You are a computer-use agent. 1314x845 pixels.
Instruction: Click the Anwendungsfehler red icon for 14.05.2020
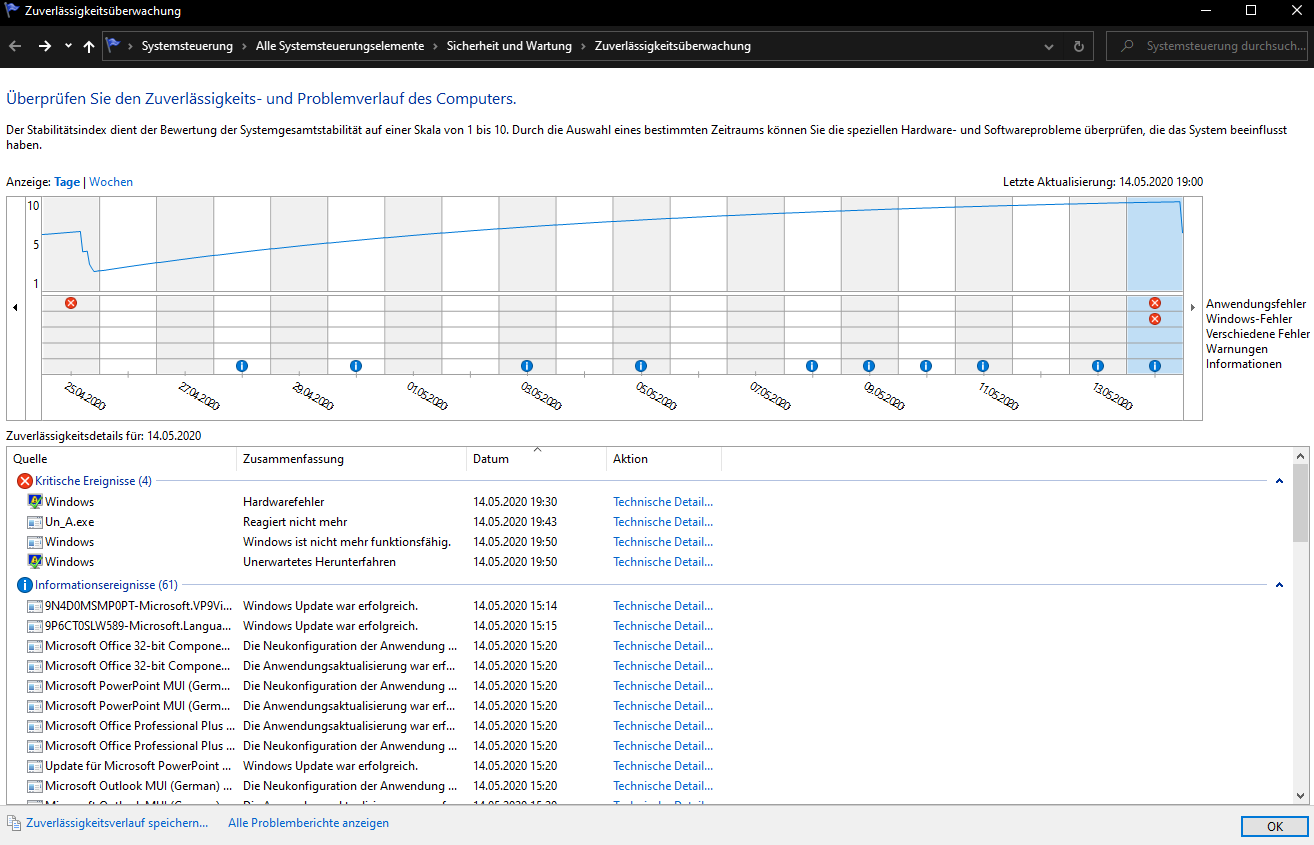click(x=1155, y=303)
